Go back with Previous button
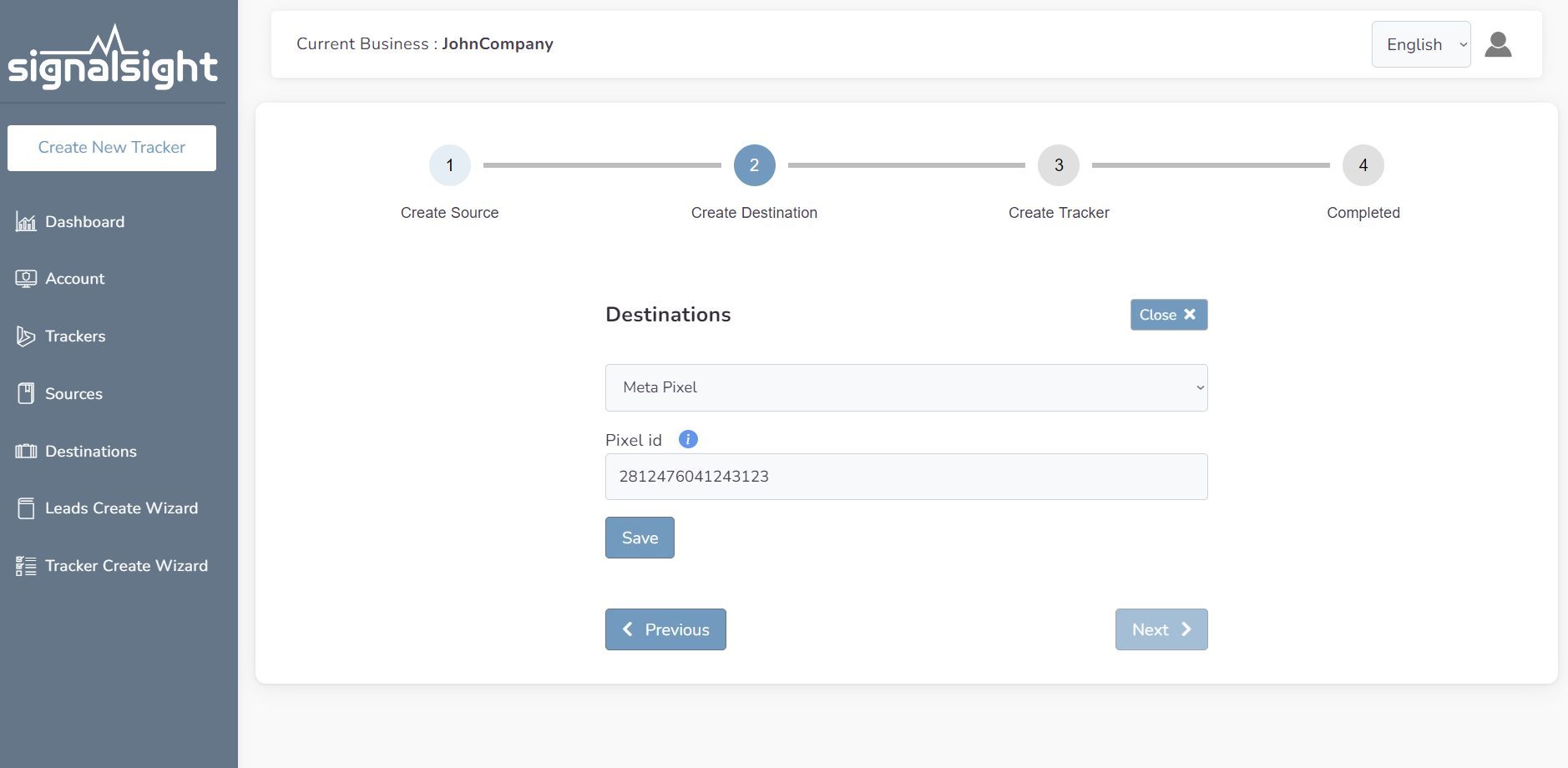1568x768 pixels. click(x=665, y=629)
